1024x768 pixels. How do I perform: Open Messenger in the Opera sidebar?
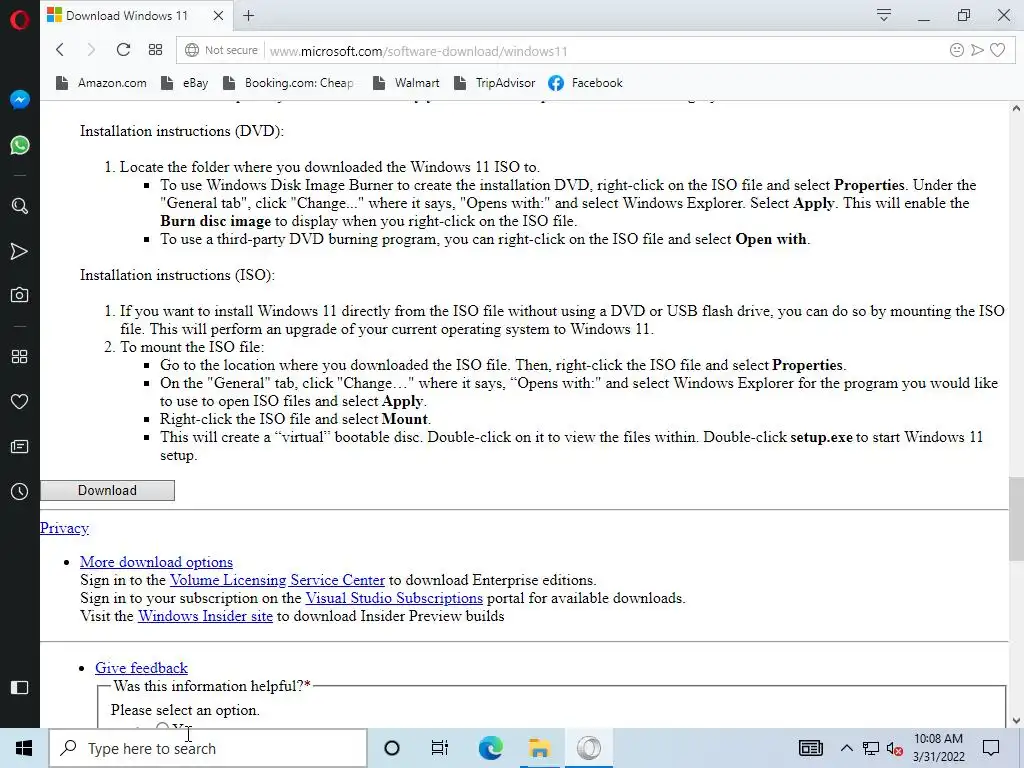click(20, 99)
